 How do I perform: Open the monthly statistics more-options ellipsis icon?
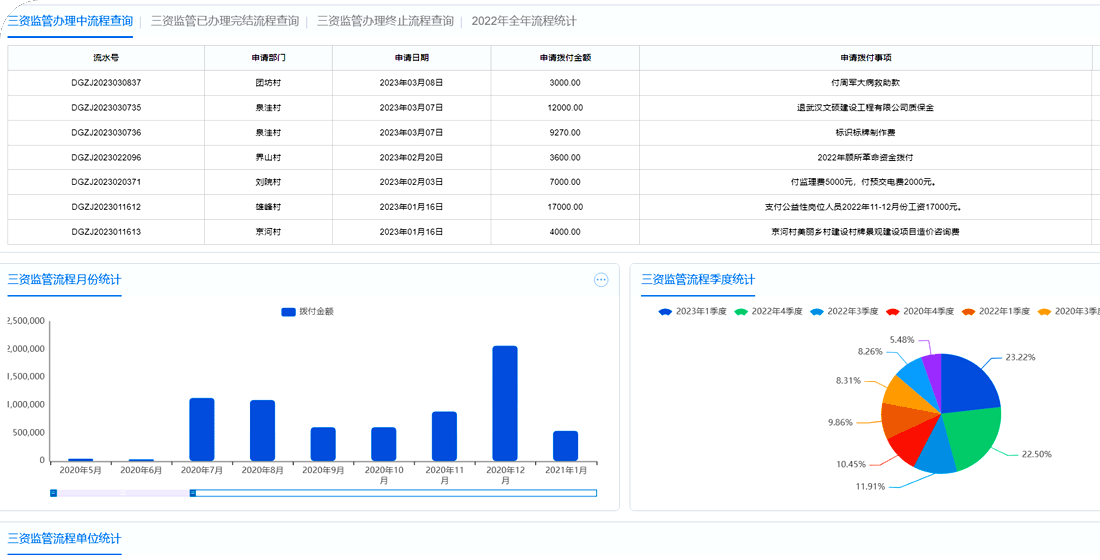(x=601, y=280)
